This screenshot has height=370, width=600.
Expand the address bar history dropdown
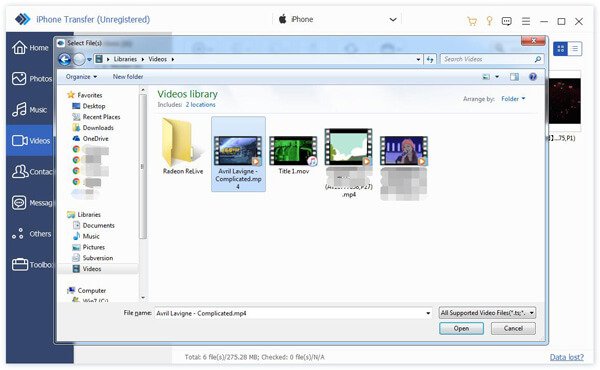pos(418,59)
